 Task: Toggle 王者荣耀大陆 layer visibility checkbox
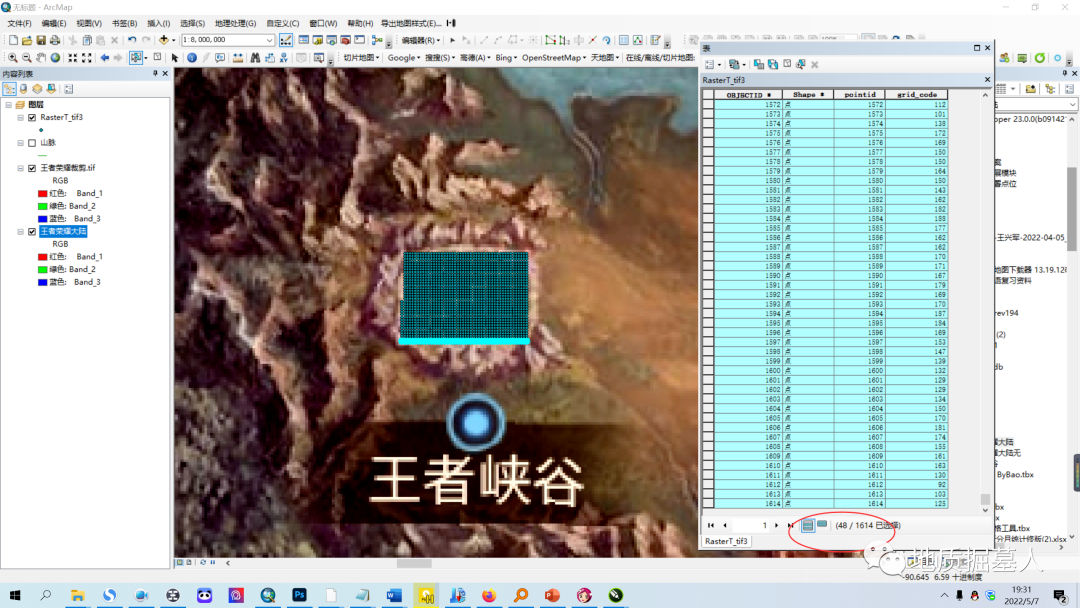(x=32, y=231)
